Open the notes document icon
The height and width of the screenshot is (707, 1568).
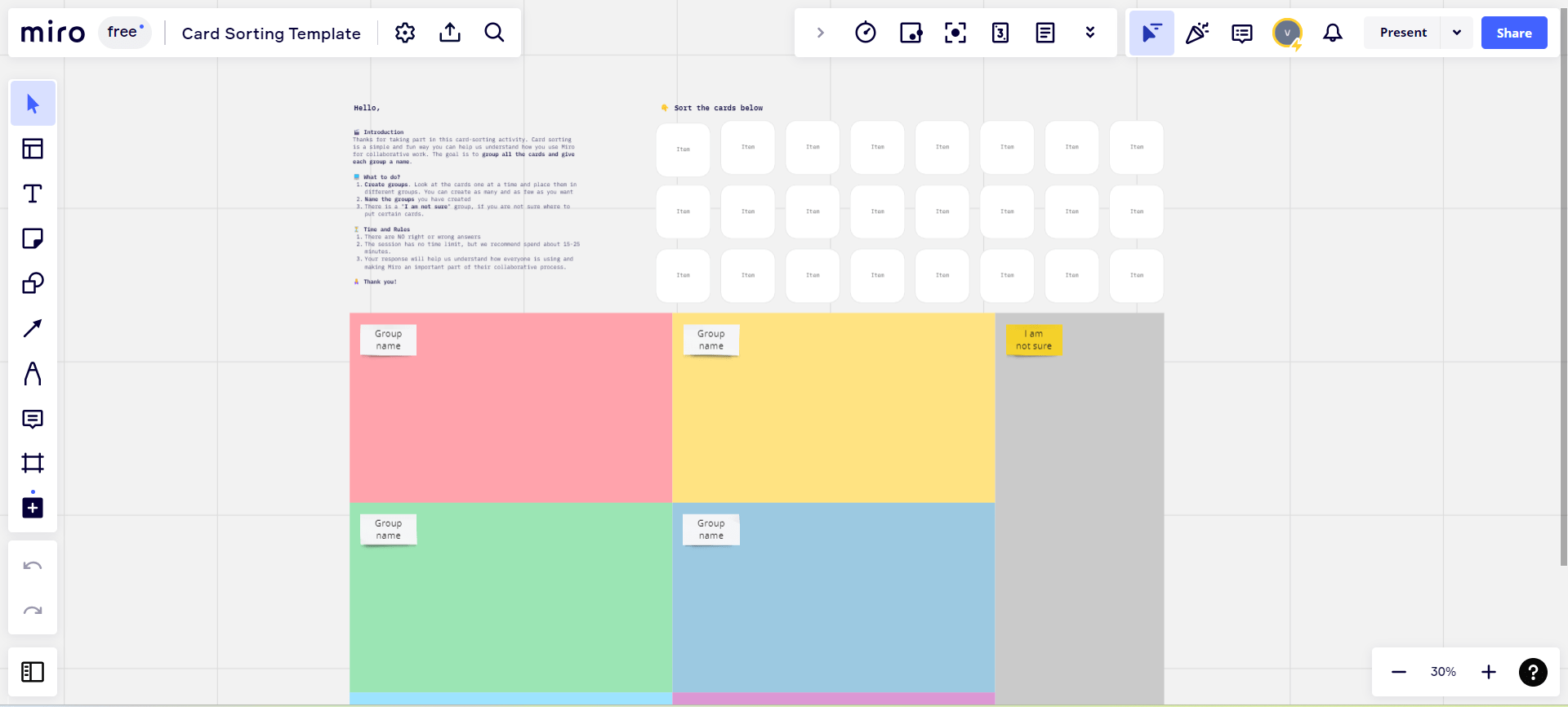tap(1045, 33)
